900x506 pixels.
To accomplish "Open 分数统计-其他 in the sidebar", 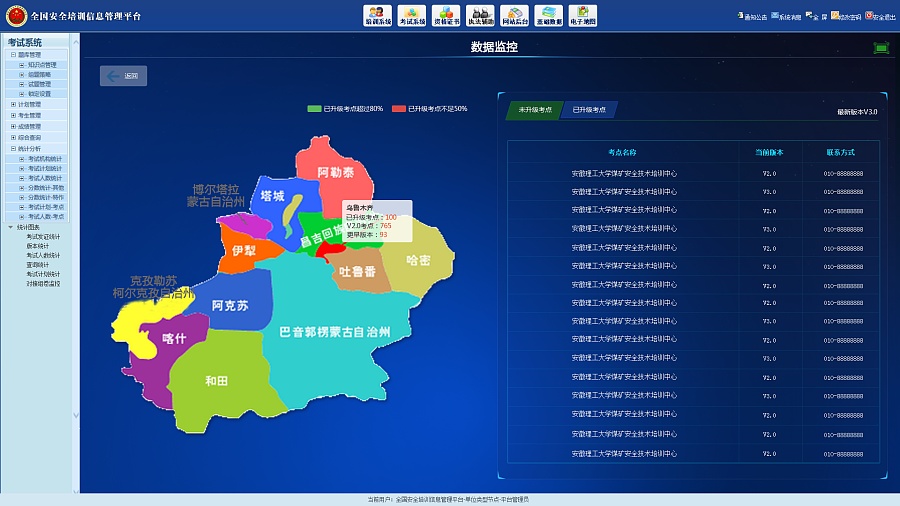I will tap(46, 188).
